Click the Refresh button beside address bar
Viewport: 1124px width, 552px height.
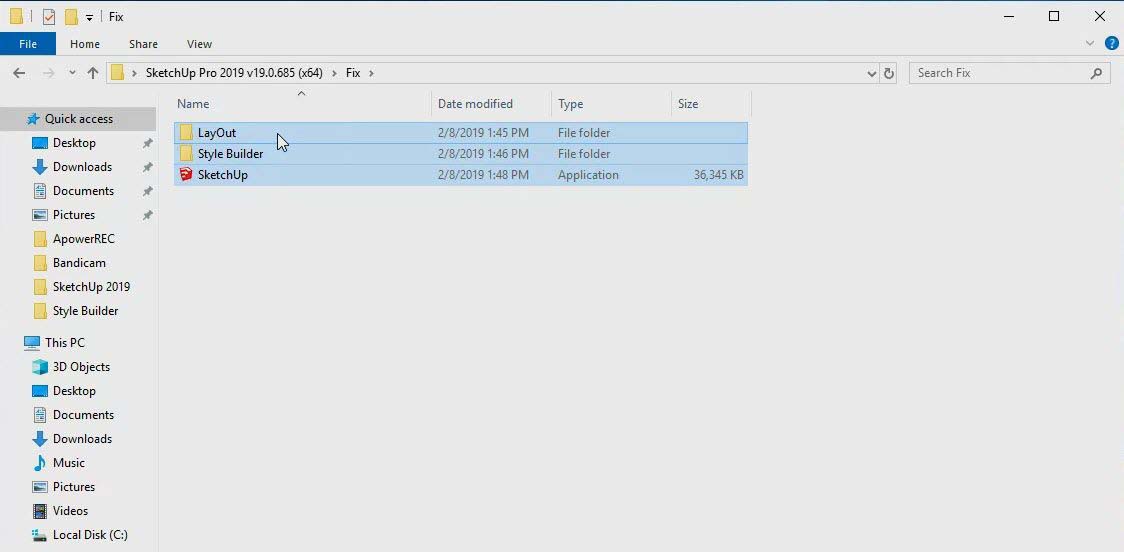point(888,73)
